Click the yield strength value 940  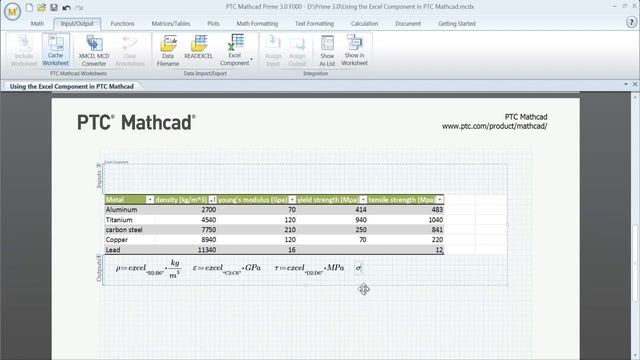tap(361, 220)
